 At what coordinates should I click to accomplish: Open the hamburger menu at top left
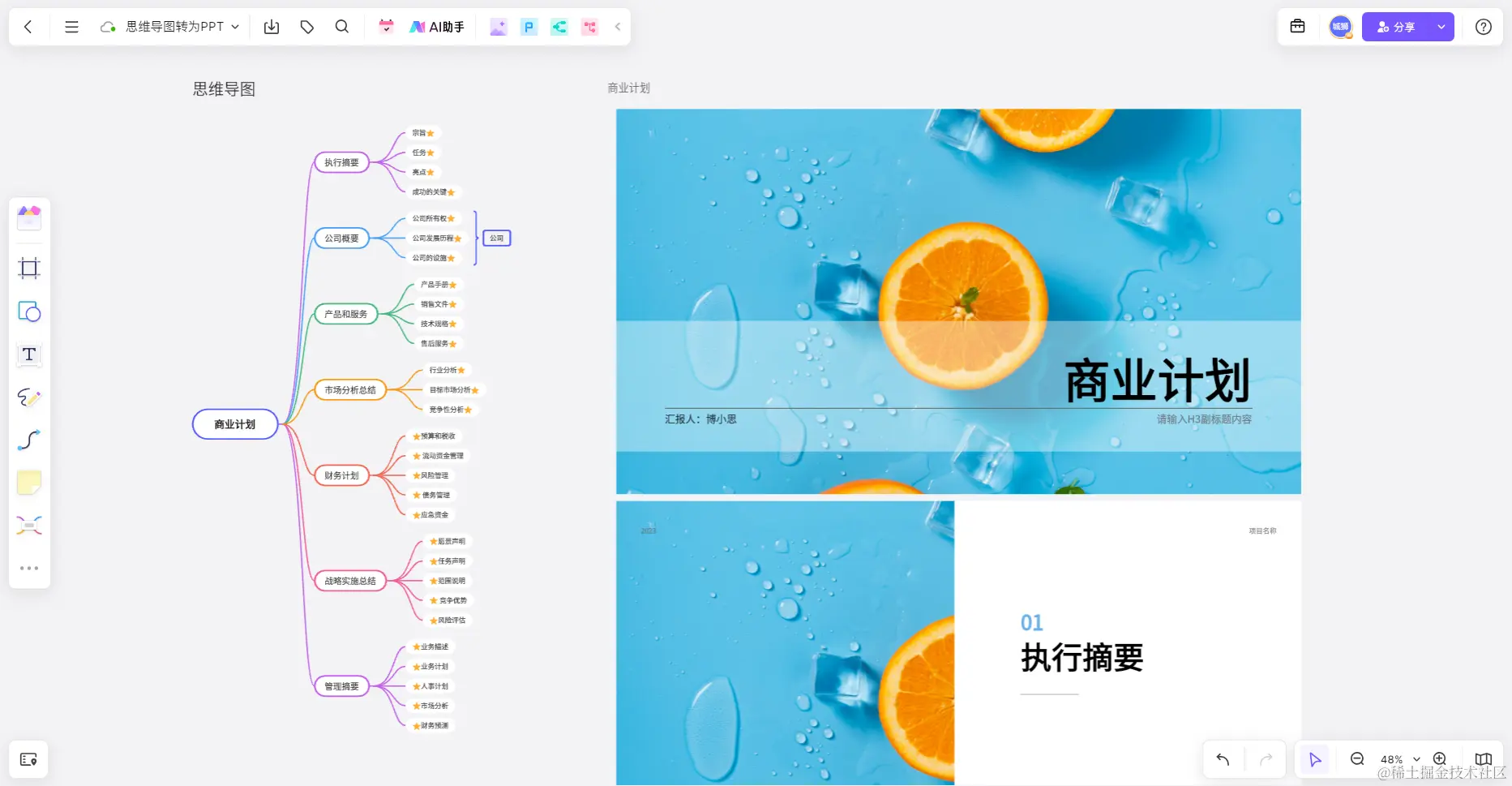71,26
